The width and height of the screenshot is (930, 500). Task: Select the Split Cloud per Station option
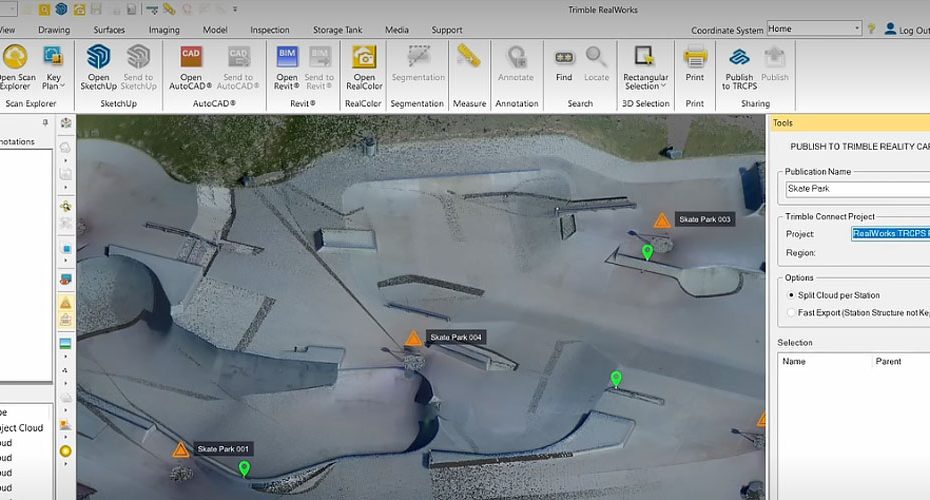791,295
